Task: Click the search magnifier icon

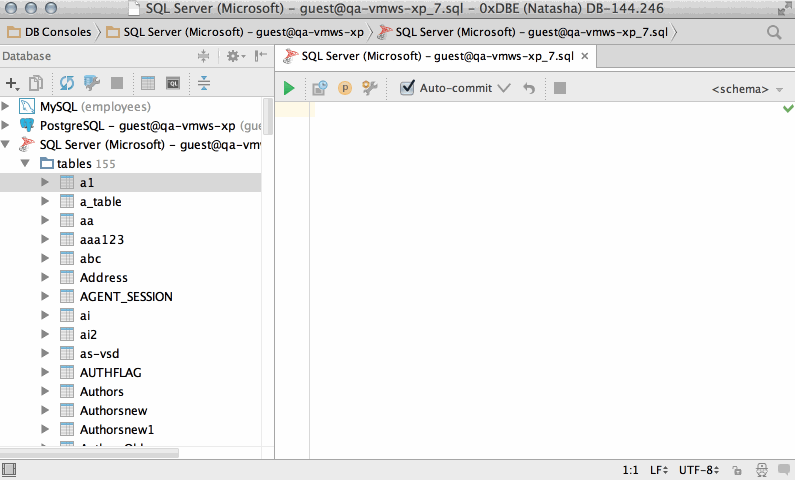Action: pyautogui.click(x=774, y=32)
